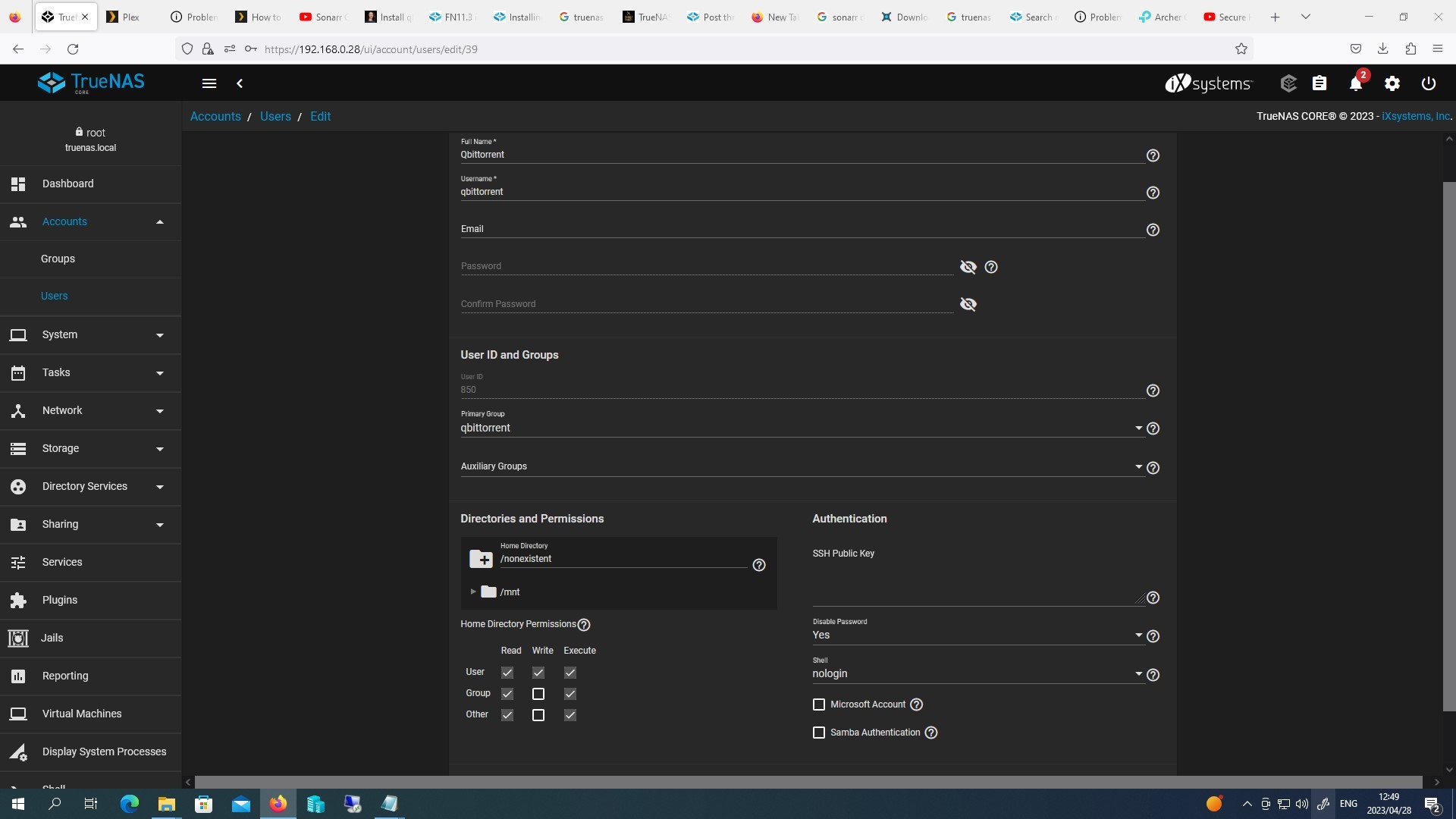Open the alerts bell notification icon
The height and width of the screenshot is (819, 1456).
tap(1356, 83)
